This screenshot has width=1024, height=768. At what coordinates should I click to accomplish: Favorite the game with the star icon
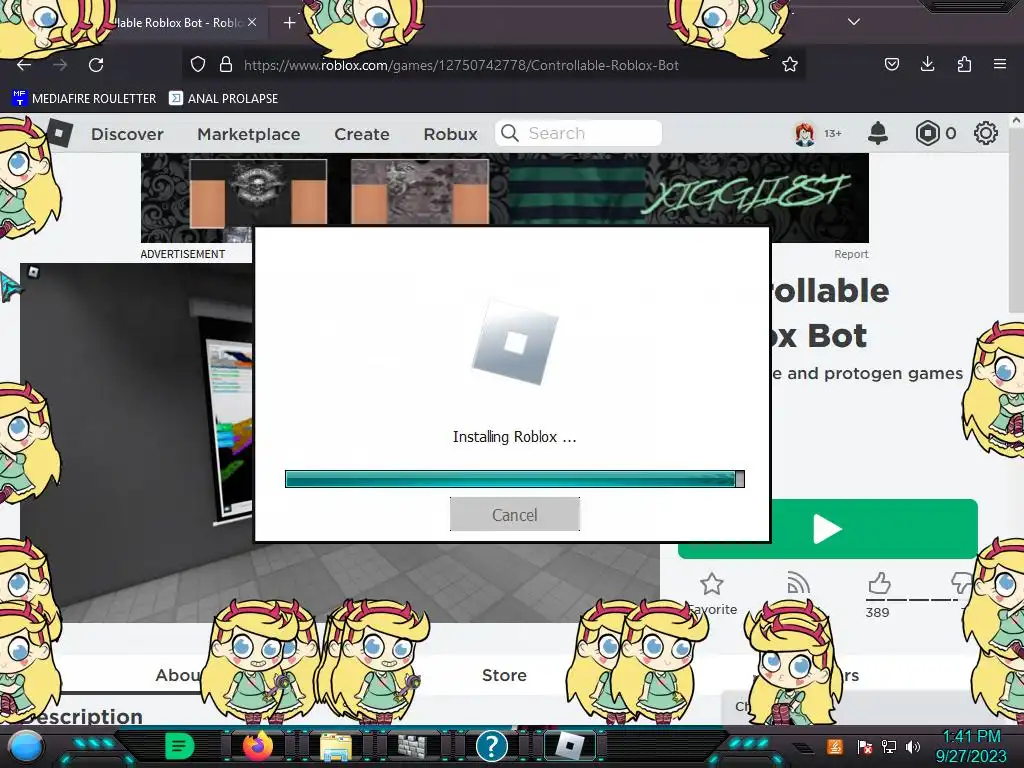[x=711, y=584]
